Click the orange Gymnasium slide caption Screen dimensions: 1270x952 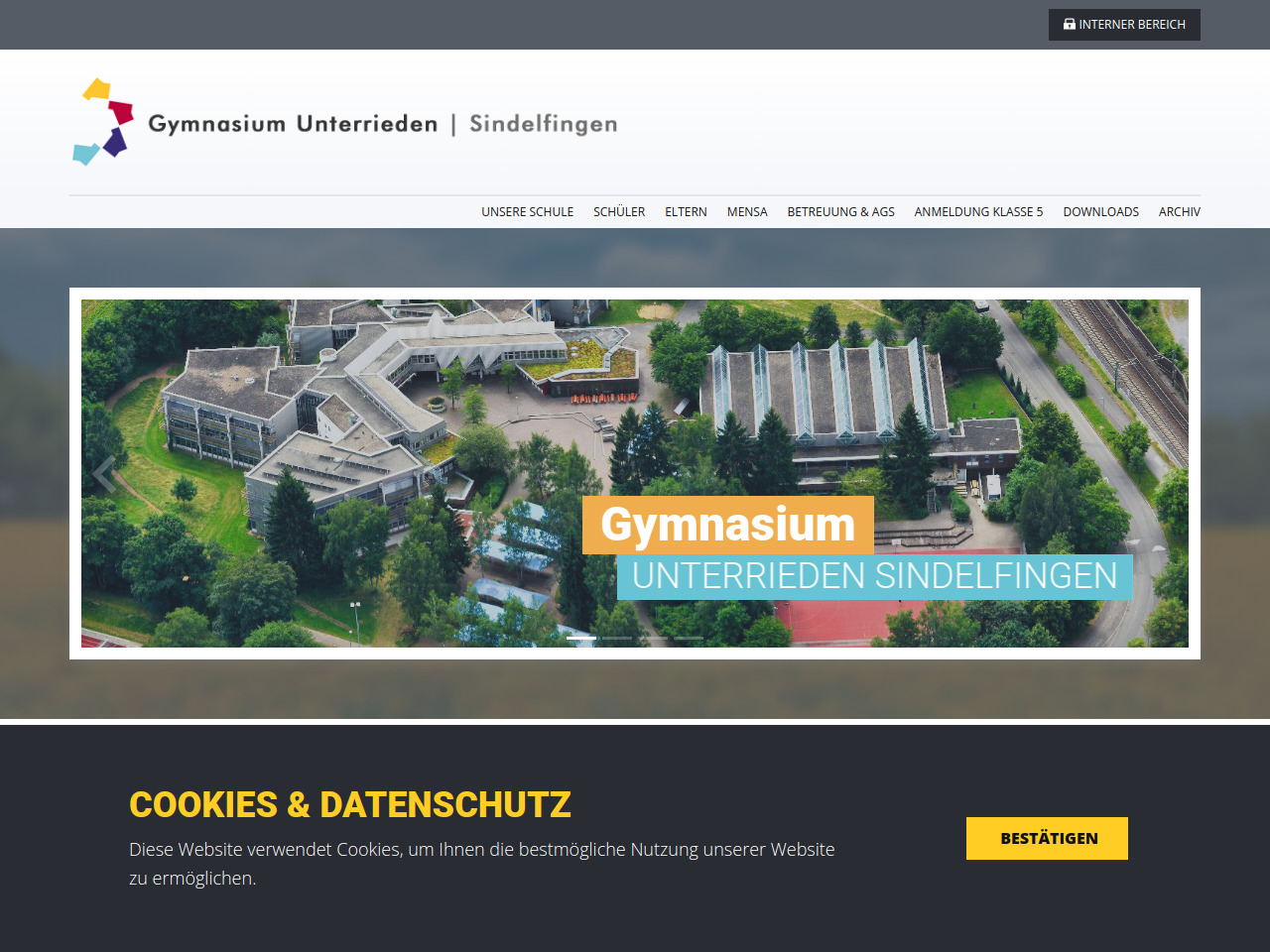[x=727, y=525]
